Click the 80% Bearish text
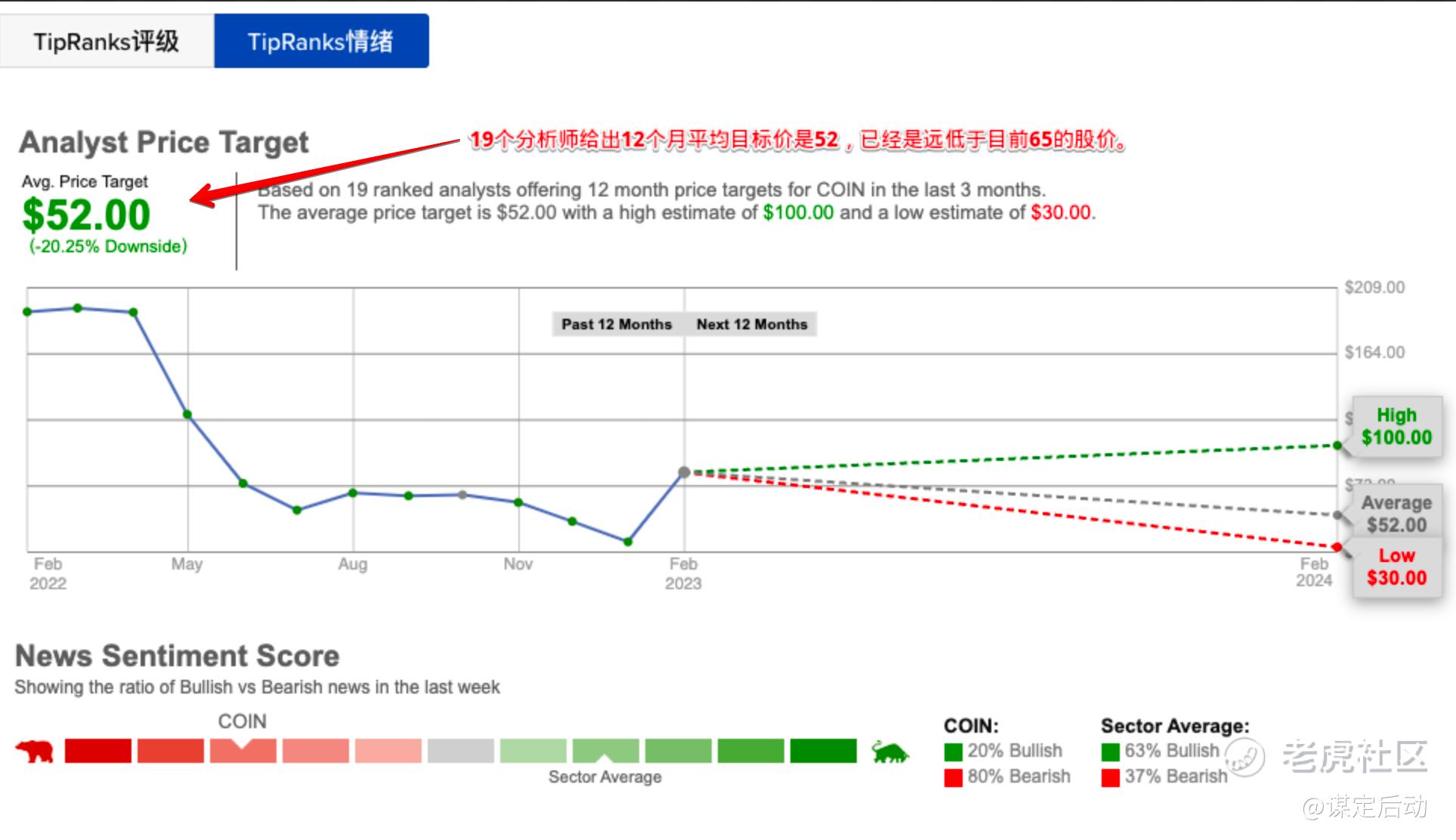Viewport: 1456px width, 840px height. point(1019,777)
